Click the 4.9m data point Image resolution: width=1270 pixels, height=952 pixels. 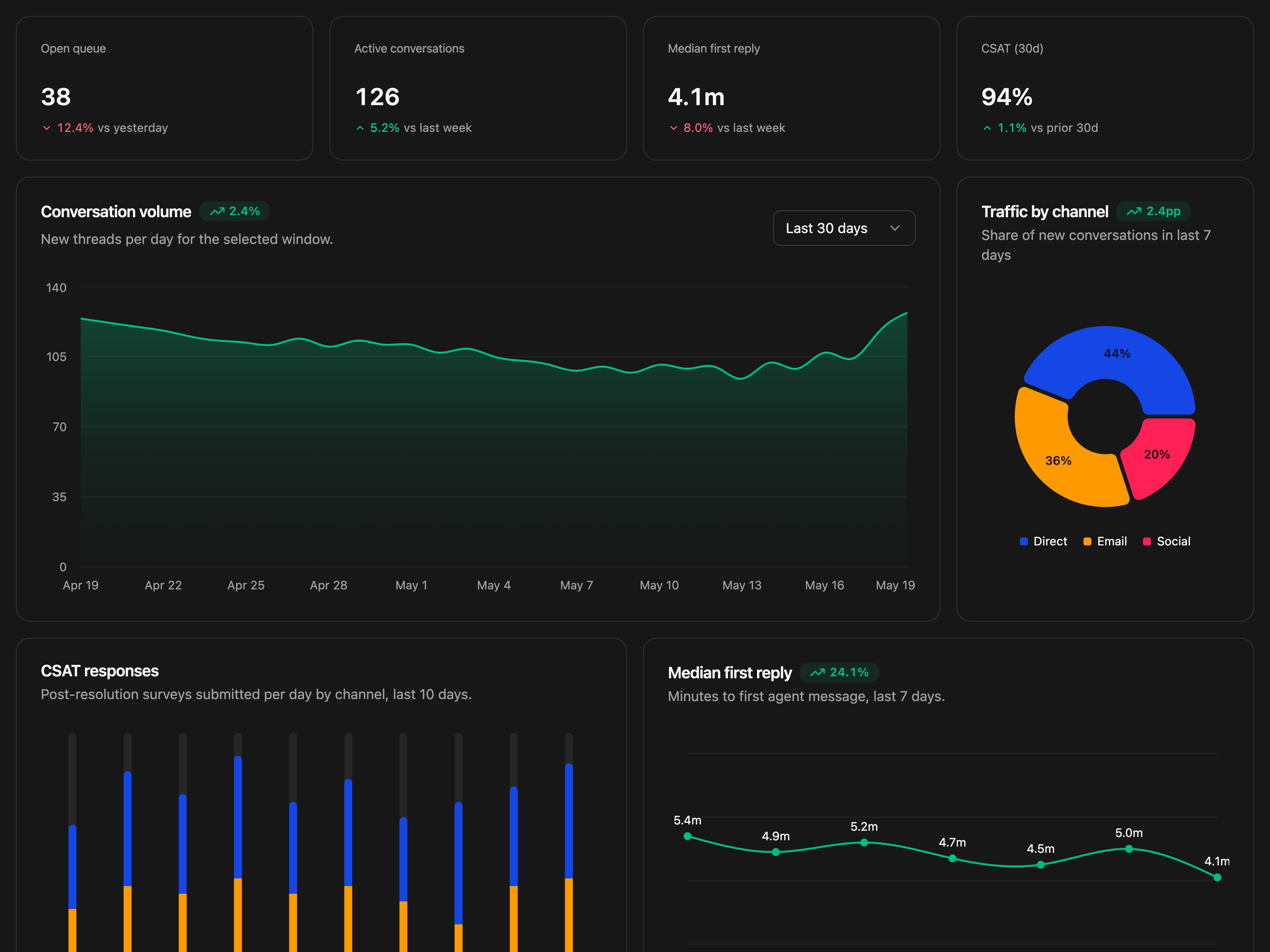pos(776,852)
